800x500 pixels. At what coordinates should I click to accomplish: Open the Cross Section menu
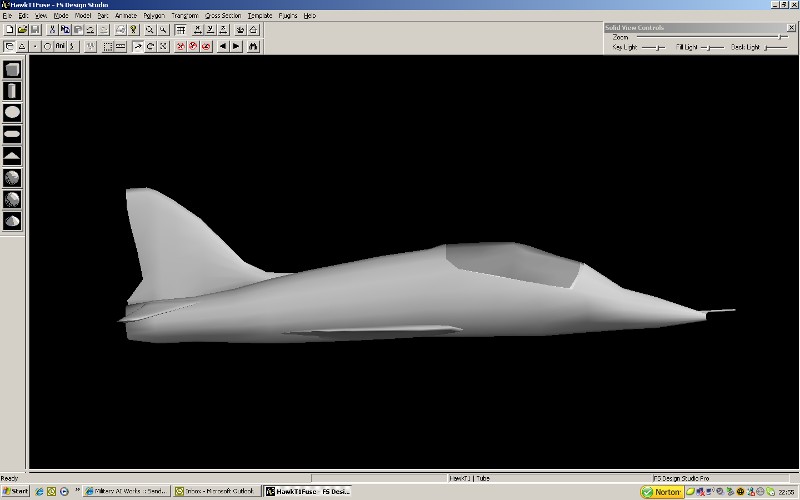pos(223,16)
